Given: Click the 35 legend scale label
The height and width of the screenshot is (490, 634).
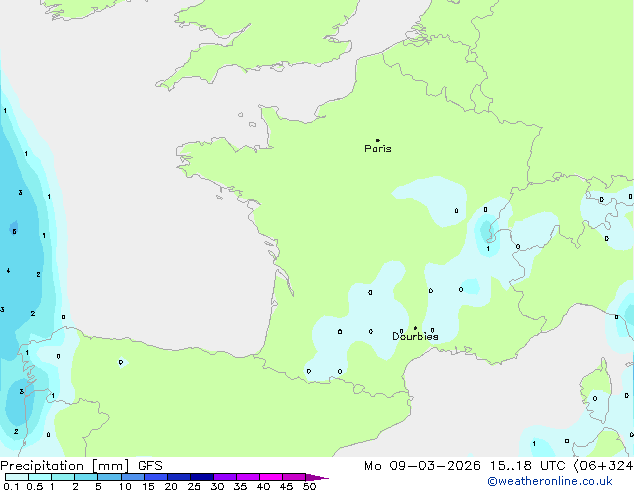Looking at the screenshot, I should (240, 486).
